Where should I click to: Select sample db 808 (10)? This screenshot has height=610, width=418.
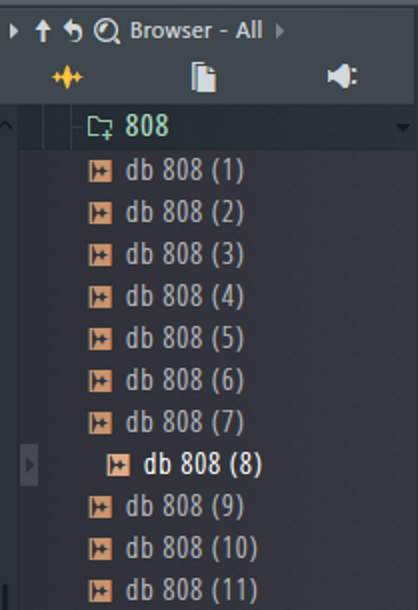(x=191, y=549)
